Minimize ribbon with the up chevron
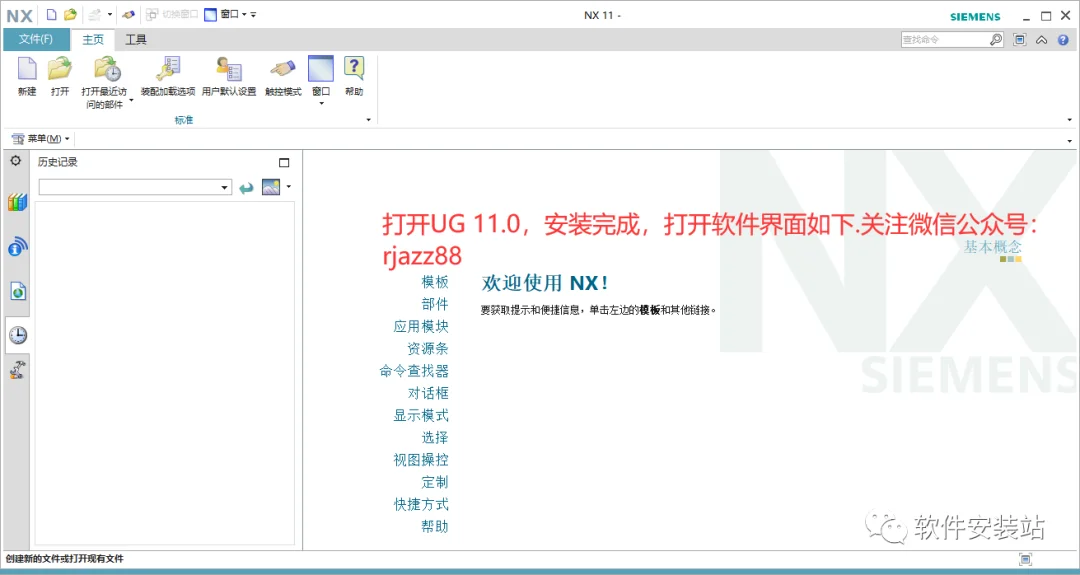 coord(1041,40)
